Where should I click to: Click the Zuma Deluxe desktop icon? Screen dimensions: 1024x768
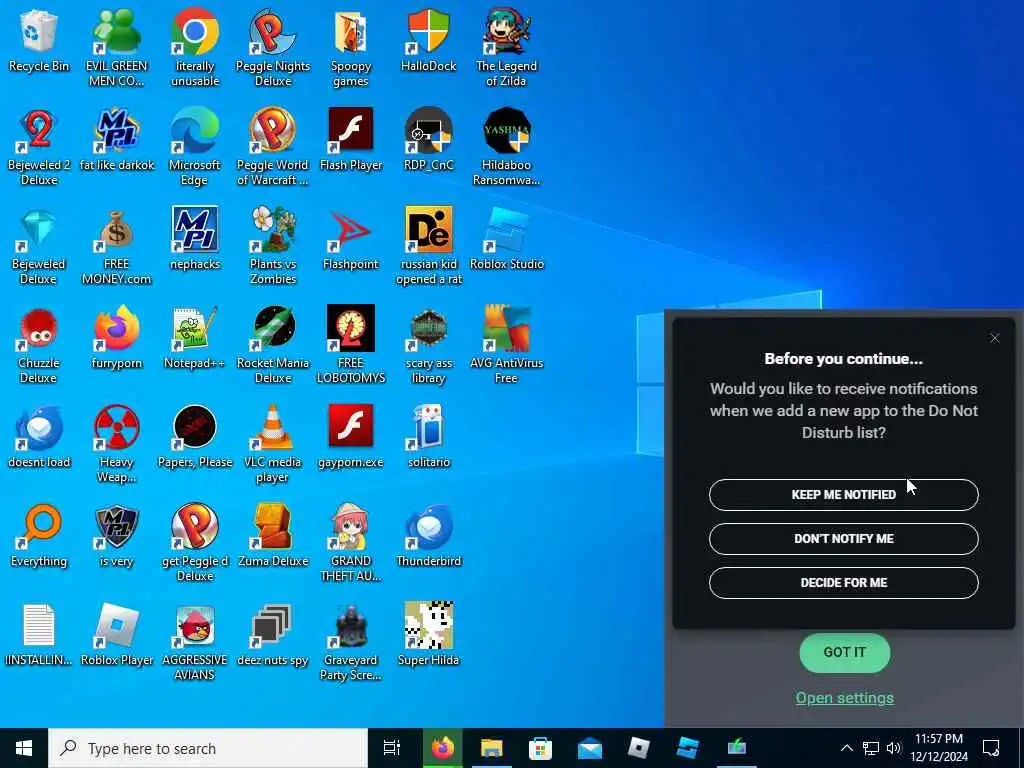click(273, 526)
